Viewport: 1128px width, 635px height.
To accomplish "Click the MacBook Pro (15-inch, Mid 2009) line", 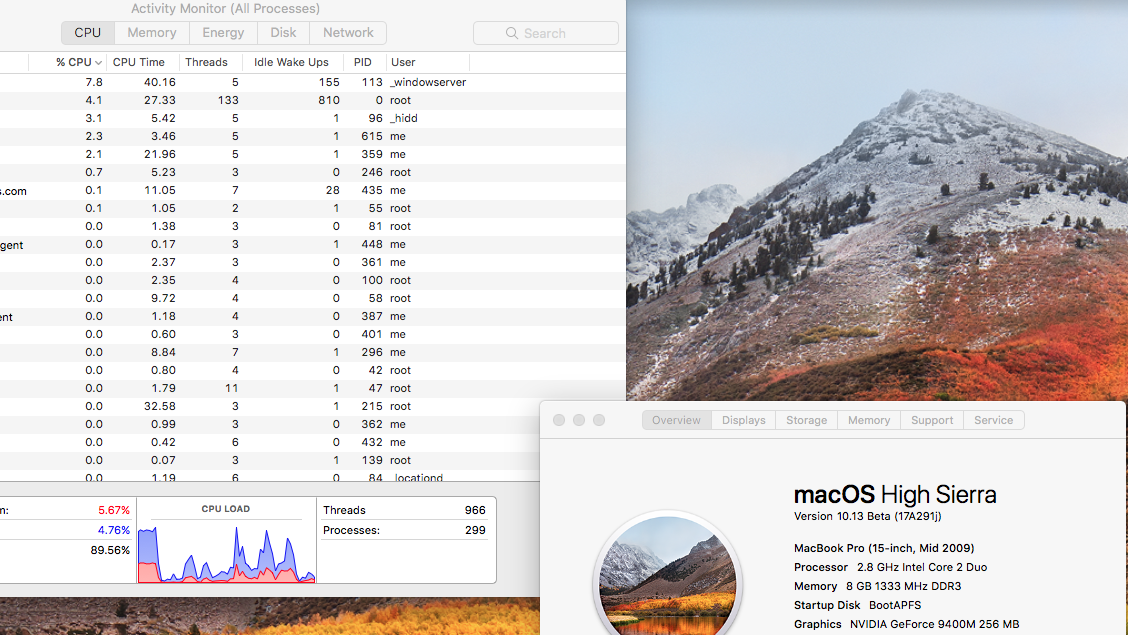I will (884, 548).
